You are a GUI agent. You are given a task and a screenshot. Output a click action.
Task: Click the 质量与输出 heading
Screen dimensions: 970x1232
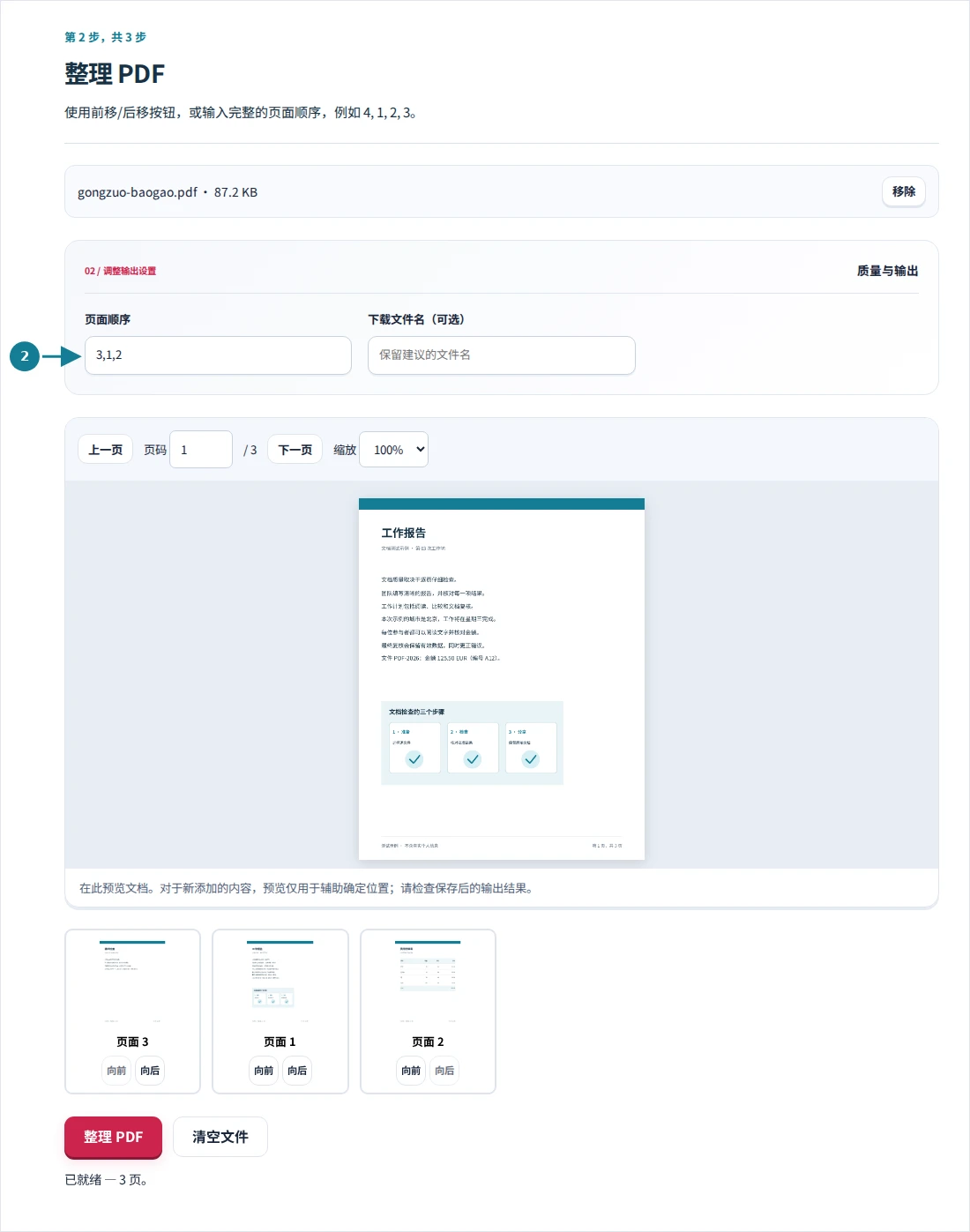point(887,271)
